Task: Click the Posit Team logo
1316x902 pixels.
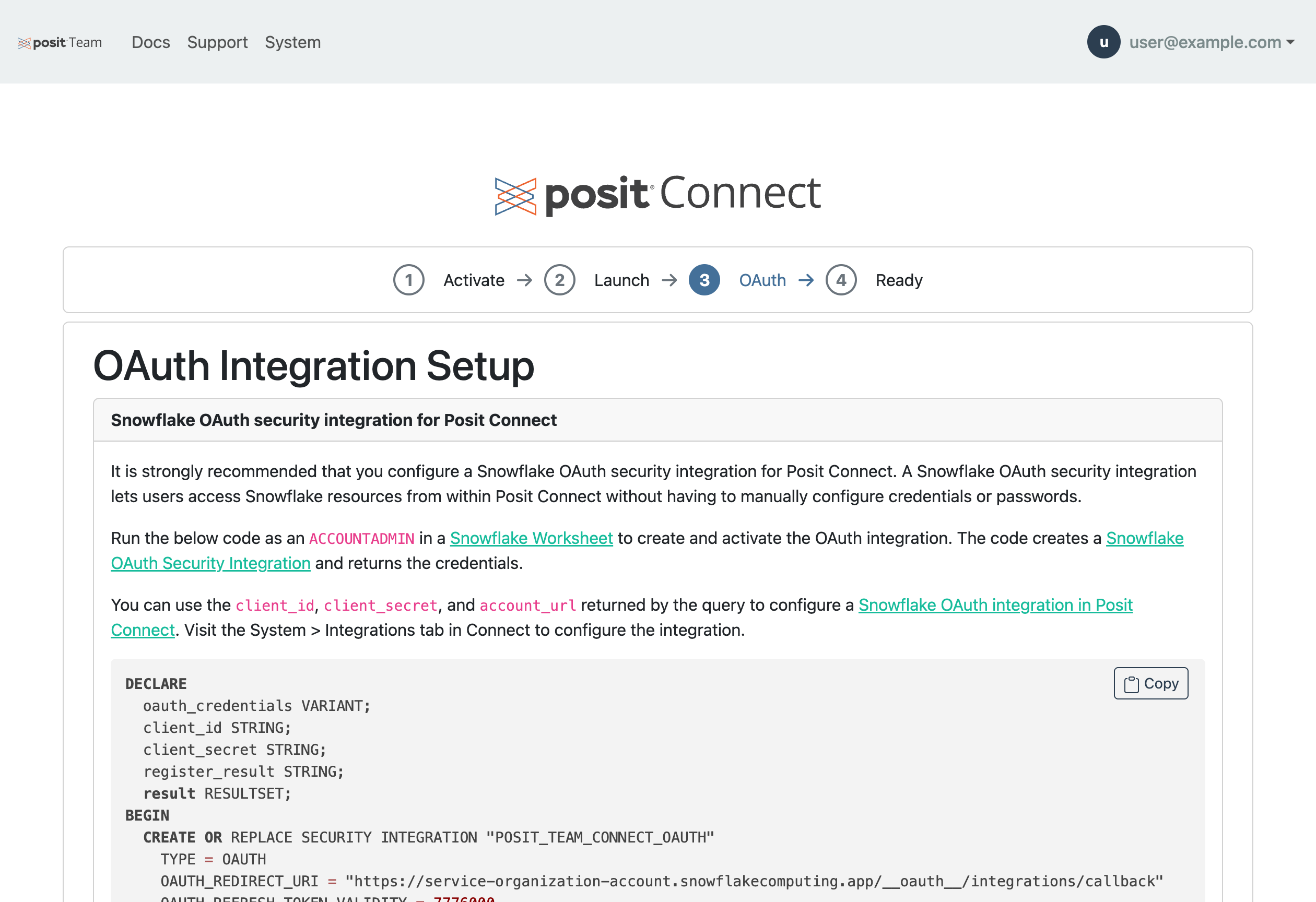Action: [x=60, y=42]
